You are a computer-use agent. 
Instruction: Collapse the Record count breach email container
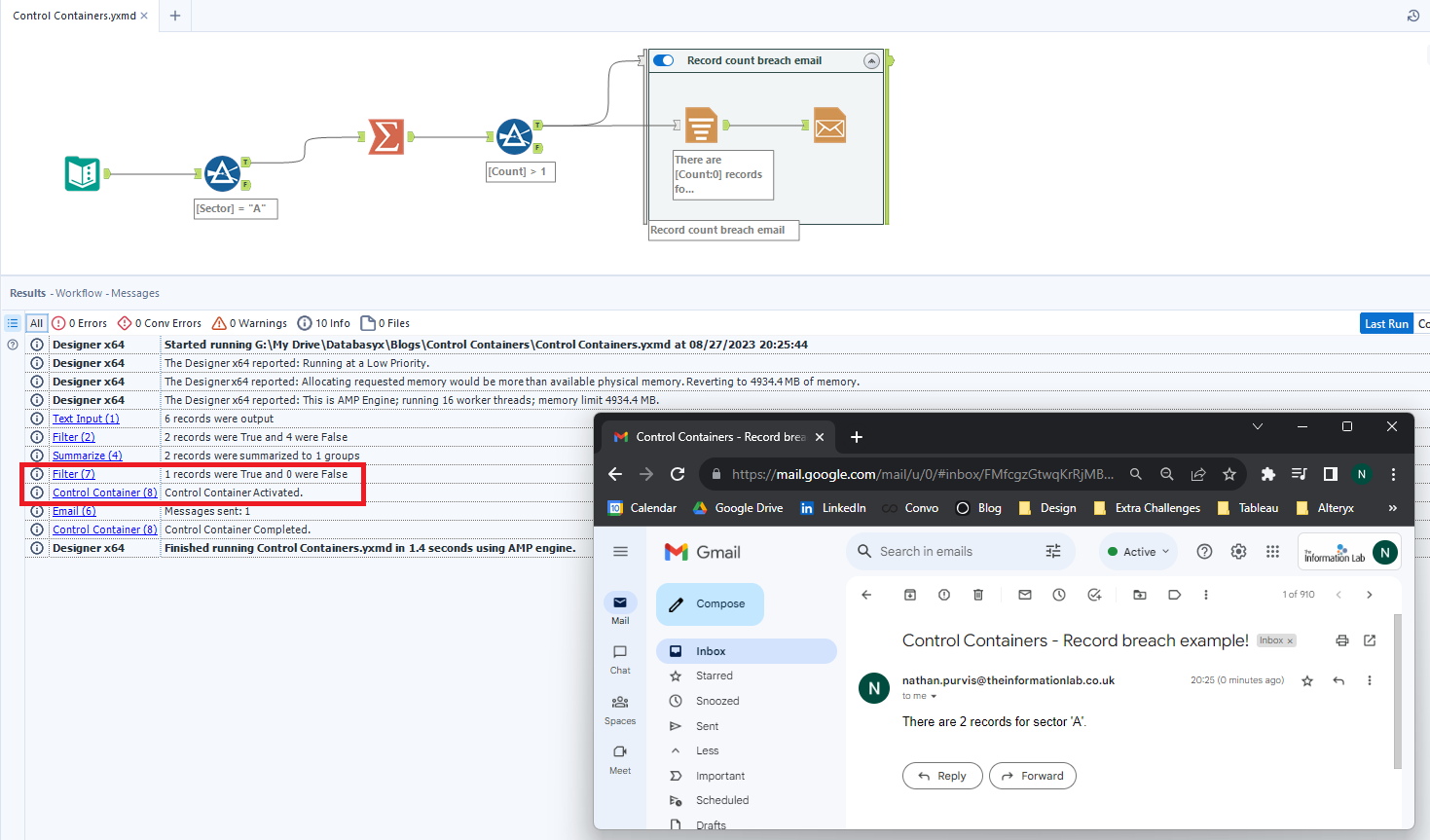[871, 60]
